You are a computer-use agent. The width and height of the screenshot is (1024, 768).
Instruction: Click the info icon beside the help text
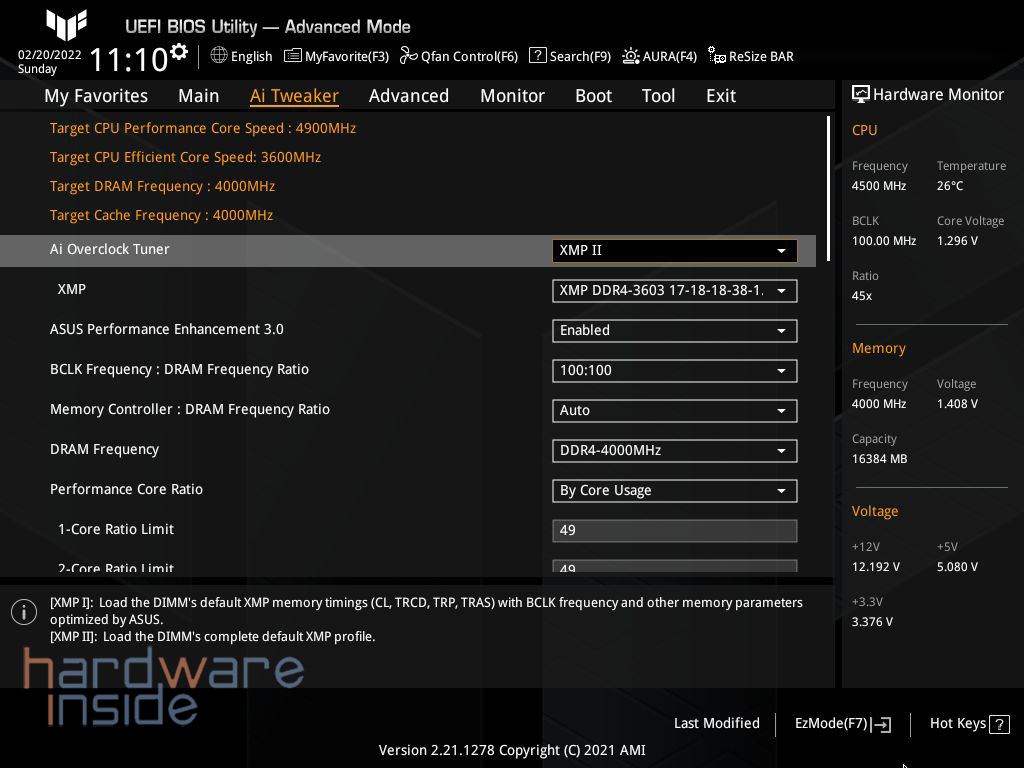click(x=24, y=612)
